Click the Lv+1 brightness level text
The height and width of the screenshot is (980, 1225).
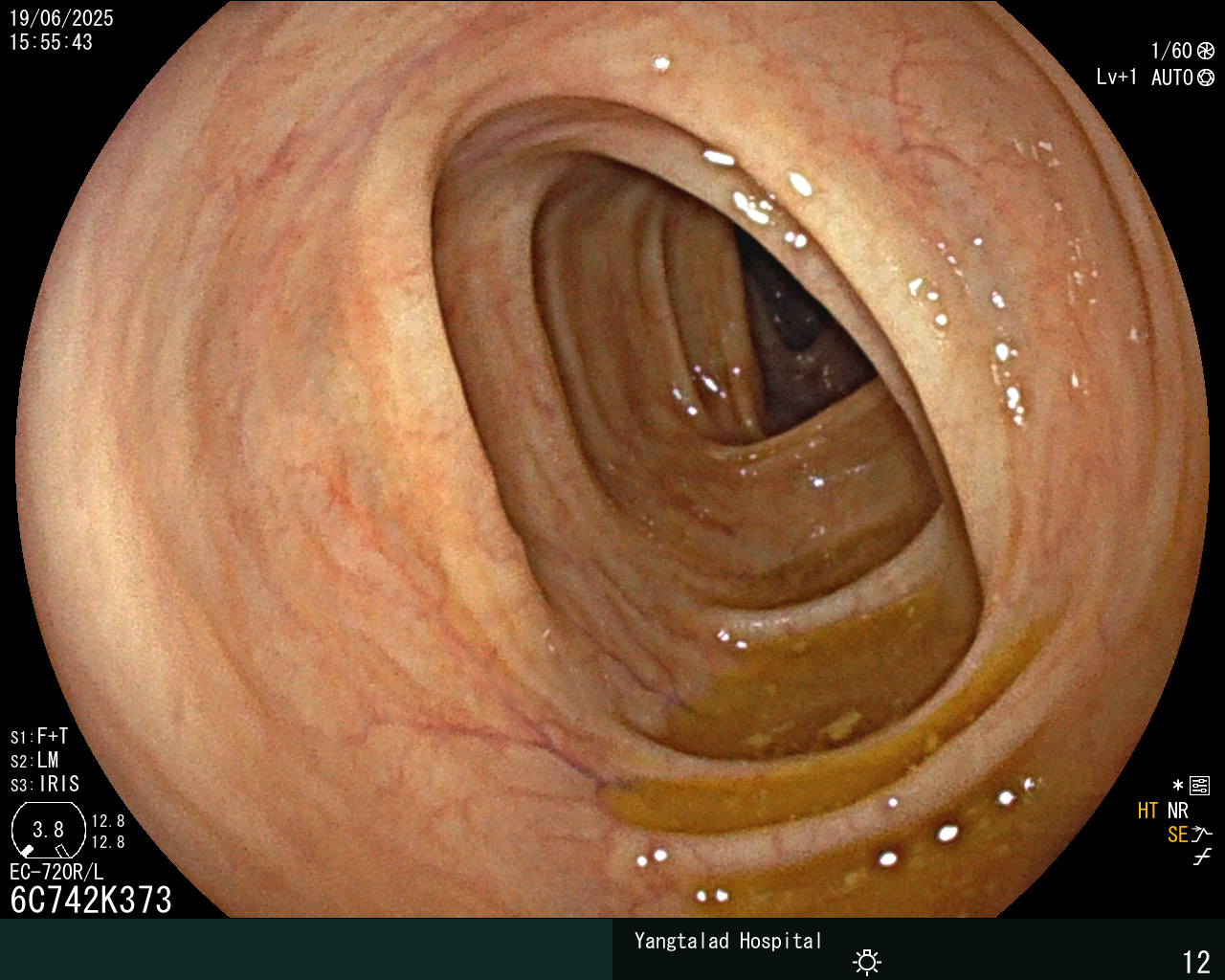click(1117, 78)
